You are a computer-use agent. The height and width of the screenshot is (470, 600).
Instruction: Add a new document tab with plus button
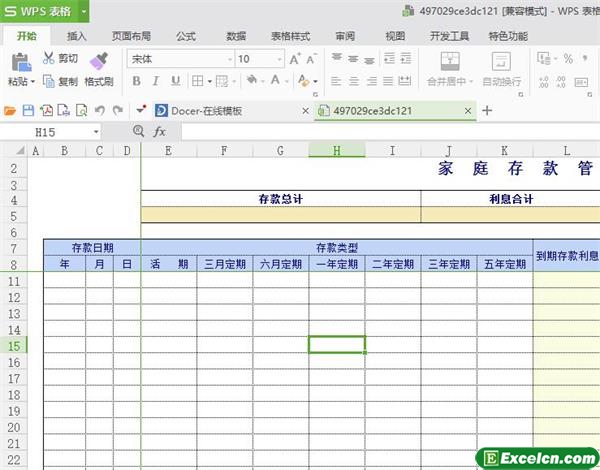(x=487, y=110)
